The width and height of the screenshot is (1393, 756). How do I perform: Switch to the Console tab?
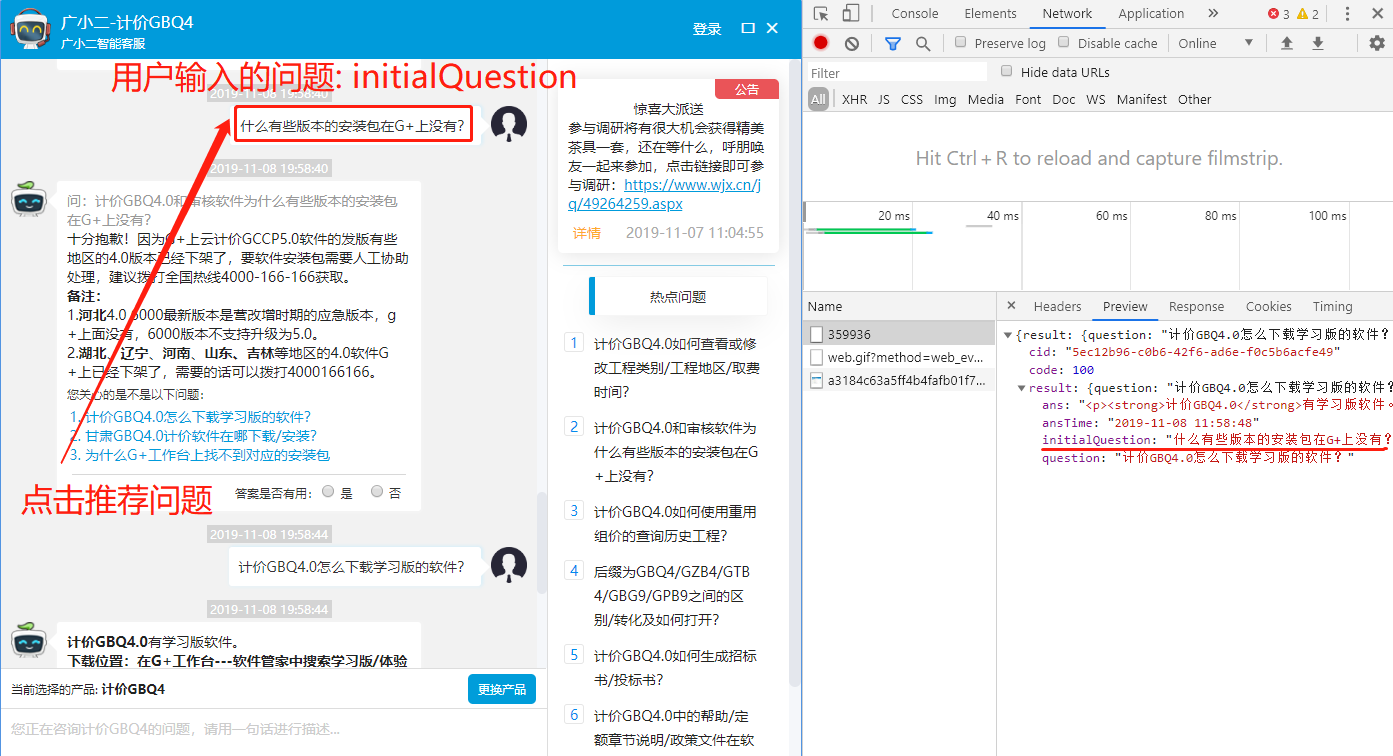tap(914, 14)
